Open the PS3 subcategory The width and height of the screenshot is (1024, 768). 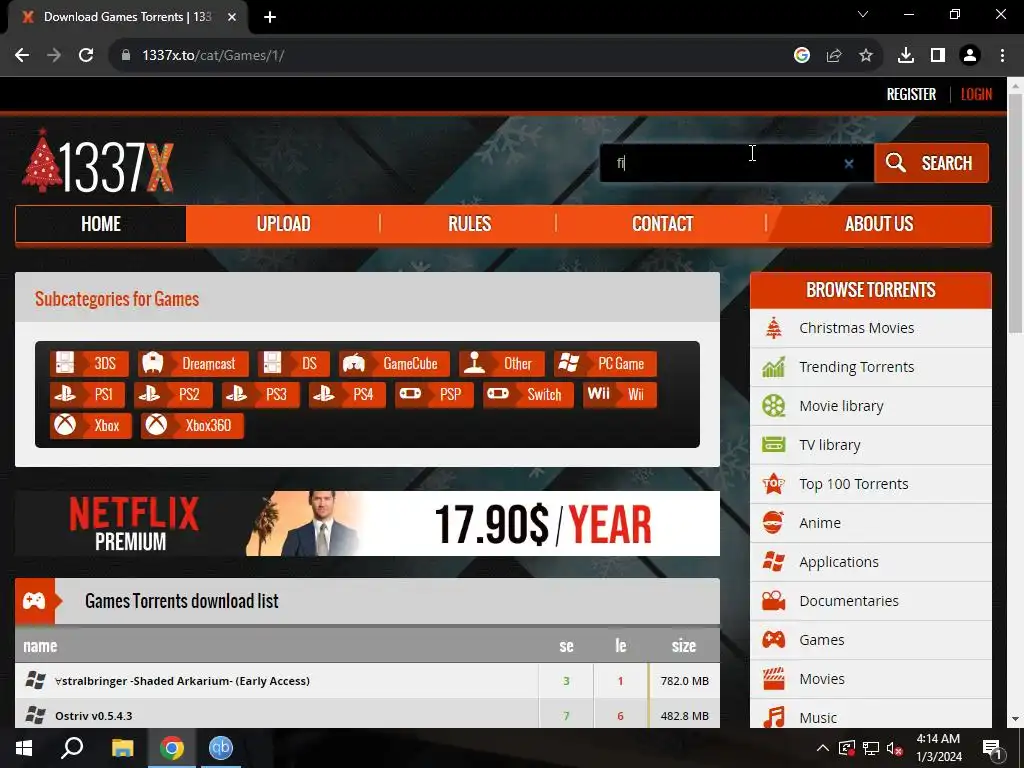click(261, 394)
